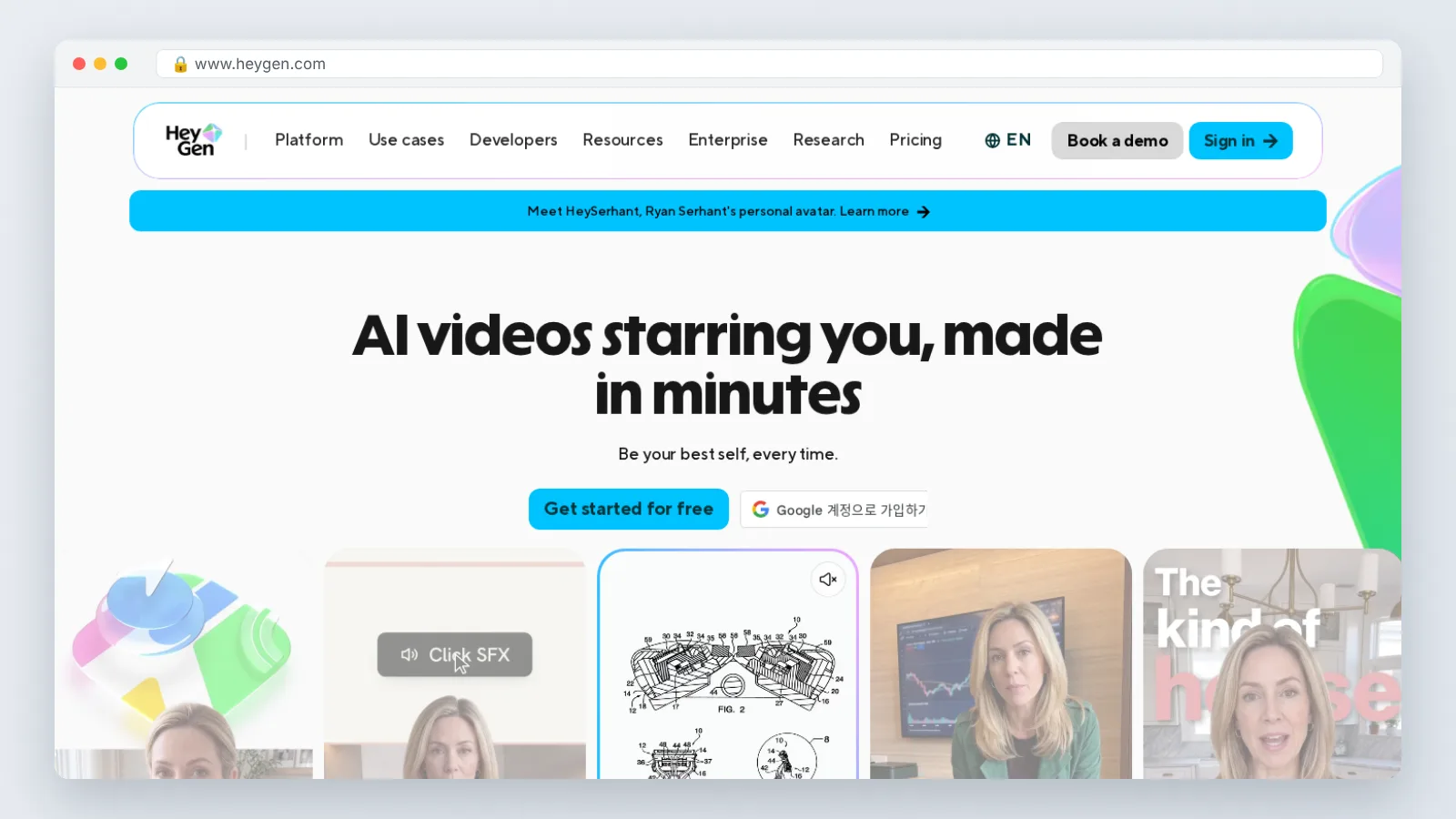This screenshot has width=1456, height=819.
Task: Open the Developers menu
Action: [513, 140]
